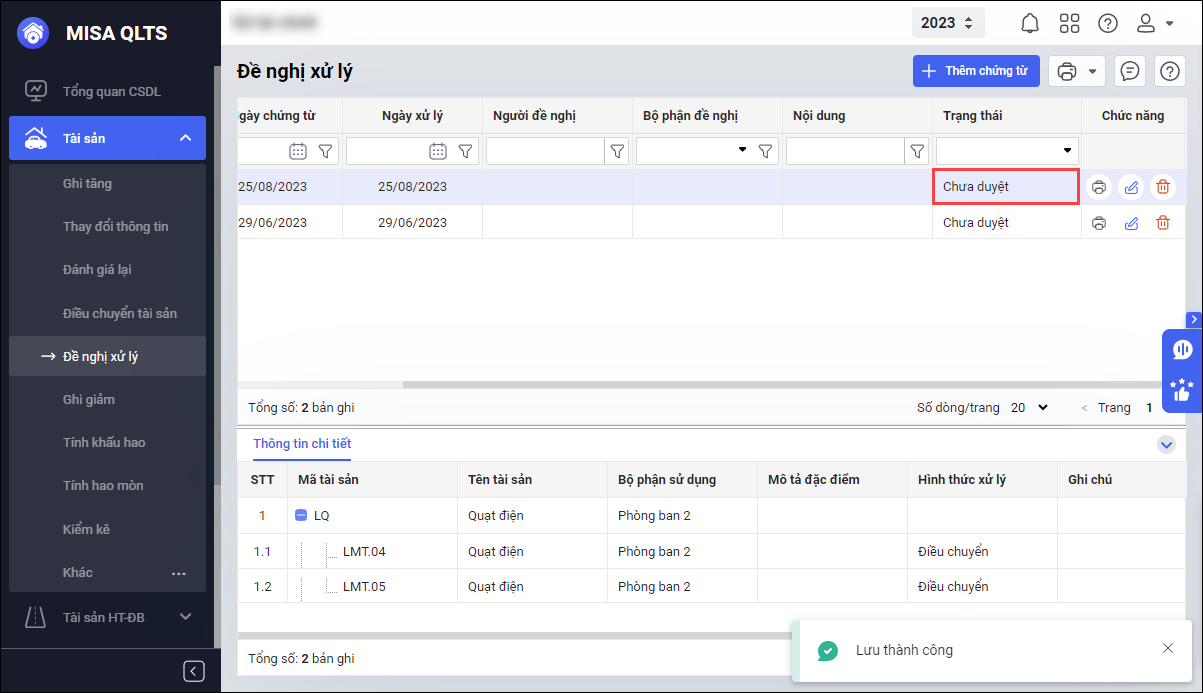This screenshot has width=1203, height=693.
Task: Collapse the Tài sản sidebar section
Action: pos(185,138)
